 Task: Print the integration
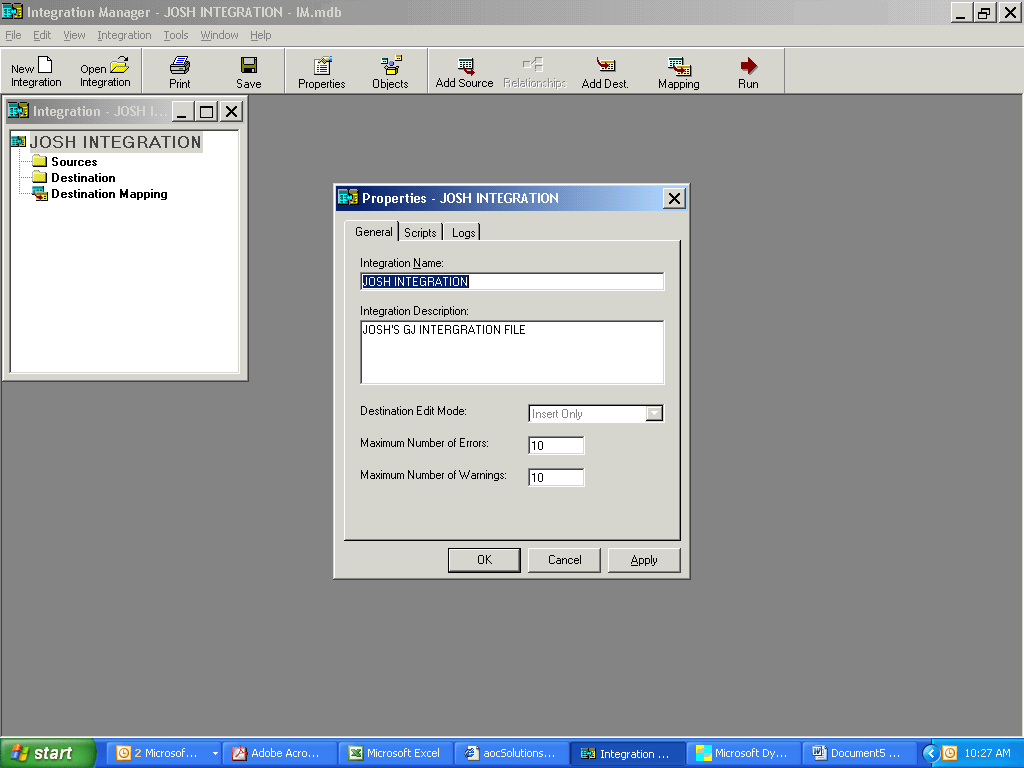click(180, 70)
